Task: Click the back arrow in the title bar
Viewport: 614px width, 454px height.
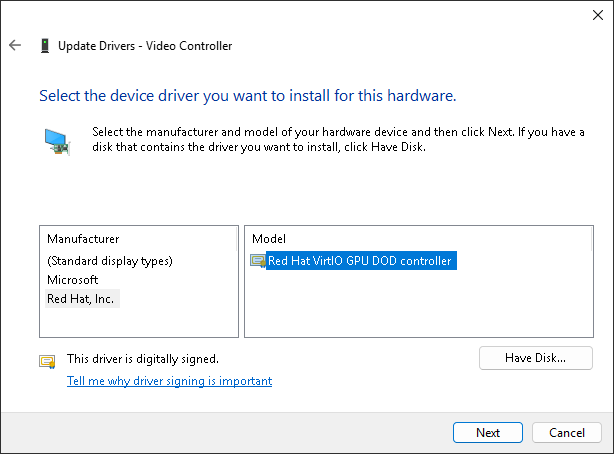Action: pos(15,46)
